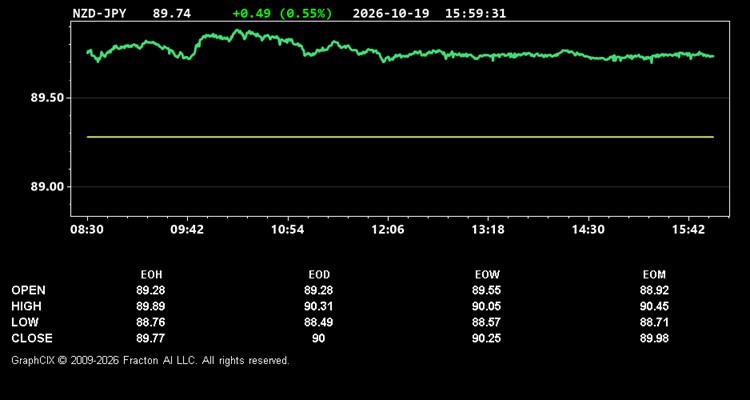Screen dimensions: 750x400
Task: Click the CLOSE row label
Action: (x=32, y=338)
